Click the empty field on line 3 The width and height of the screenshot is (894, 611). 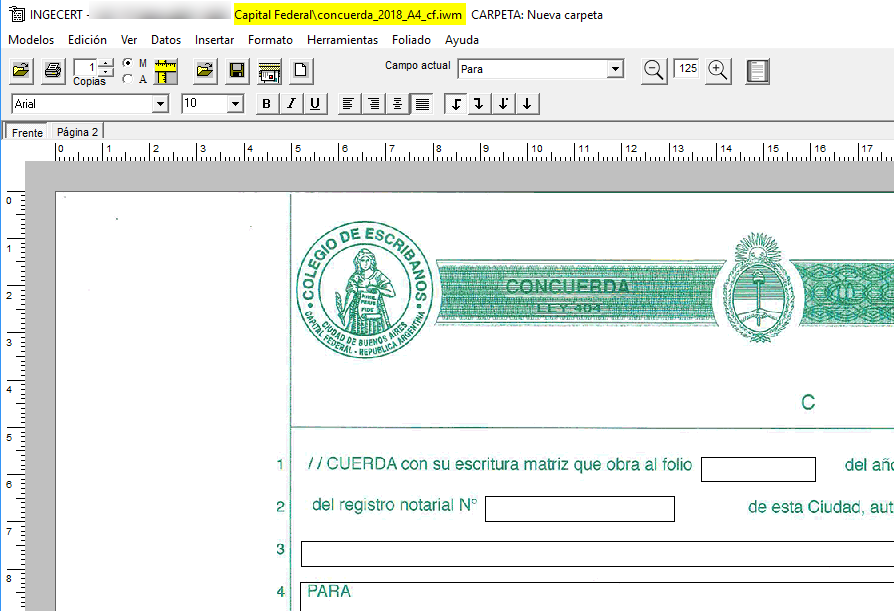click(x=597, y=554)
